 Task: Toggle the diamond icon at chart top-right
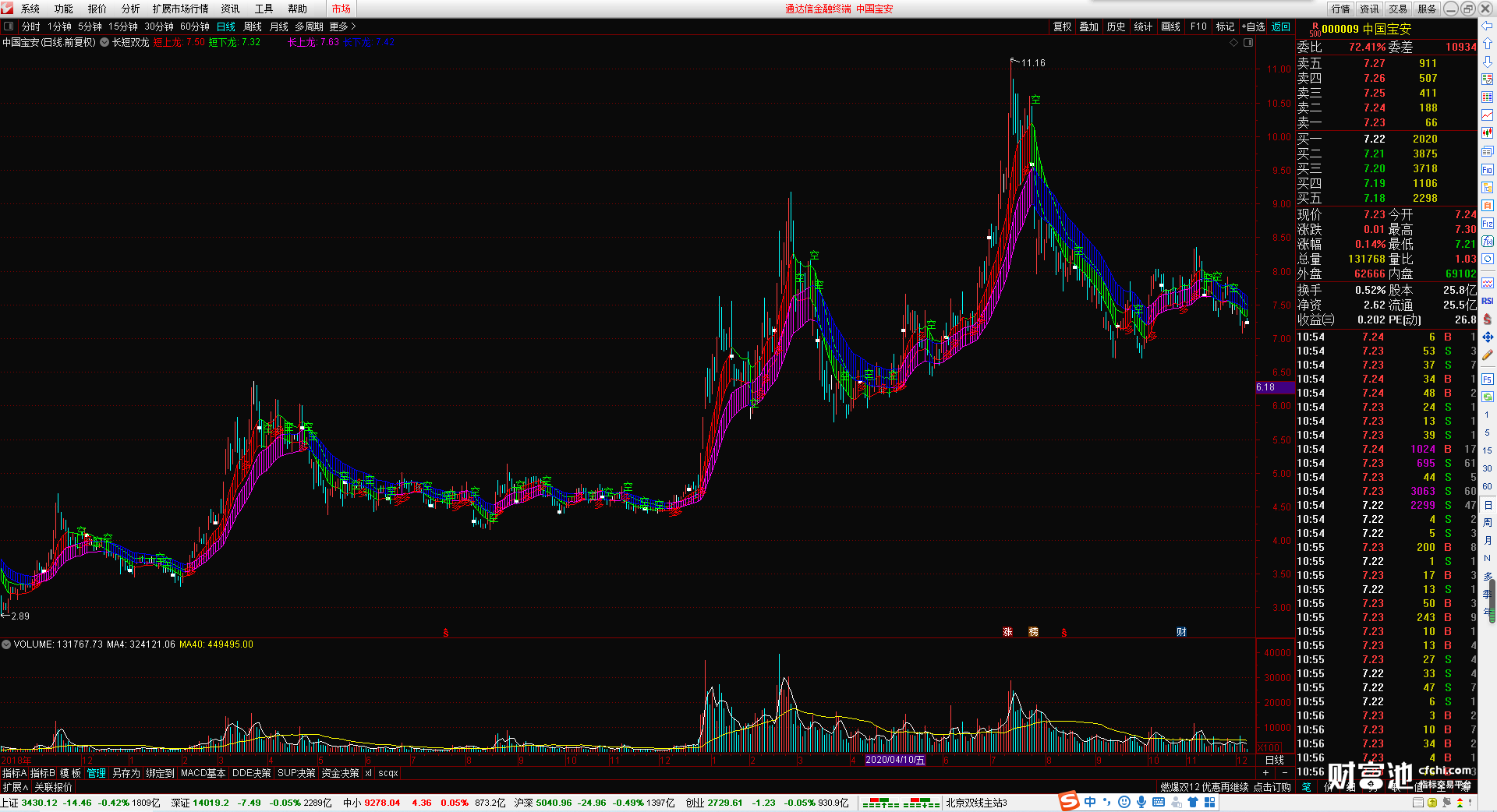click(1234, 43)
